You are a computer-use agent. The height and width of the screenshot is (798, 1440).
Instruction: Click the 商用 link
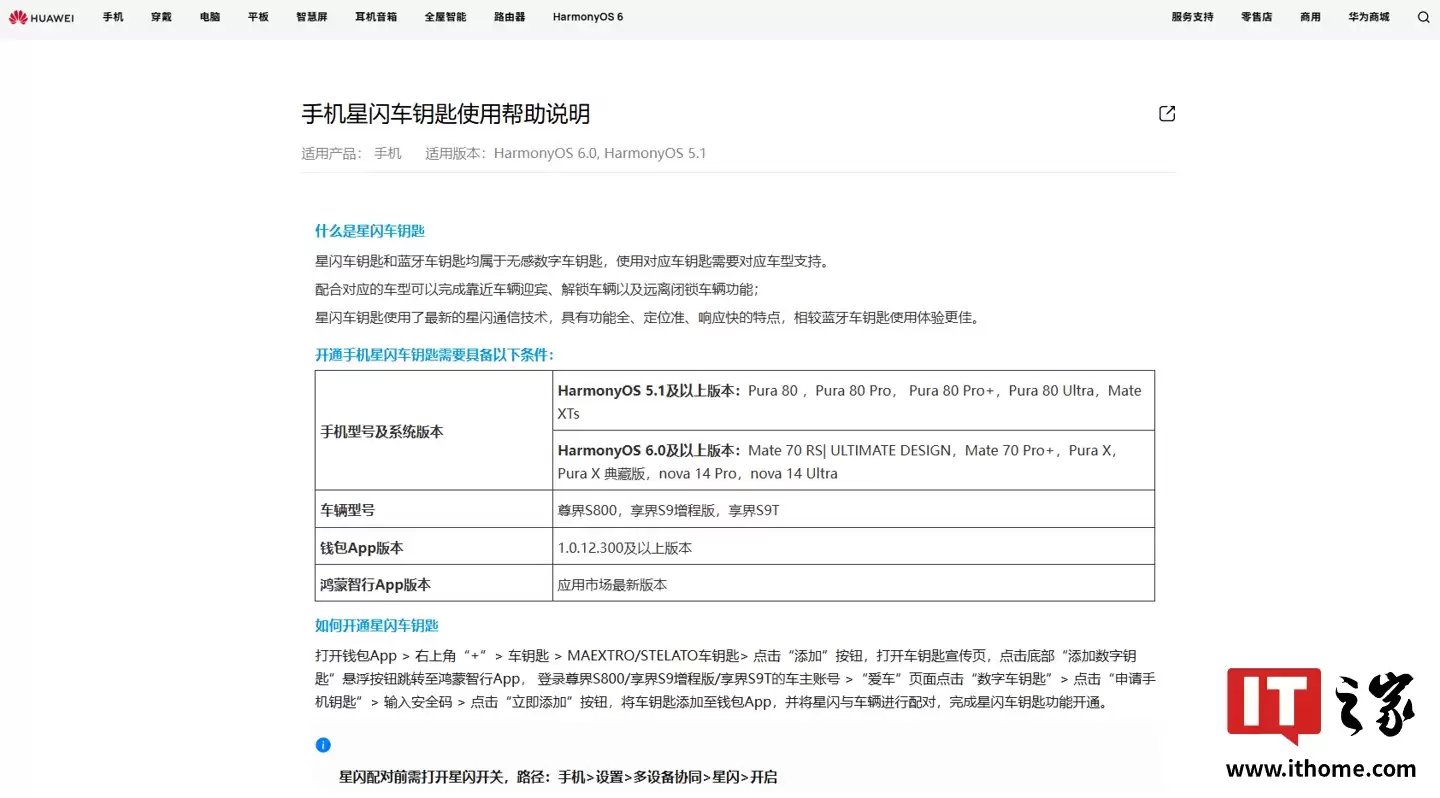(1310, 17)
